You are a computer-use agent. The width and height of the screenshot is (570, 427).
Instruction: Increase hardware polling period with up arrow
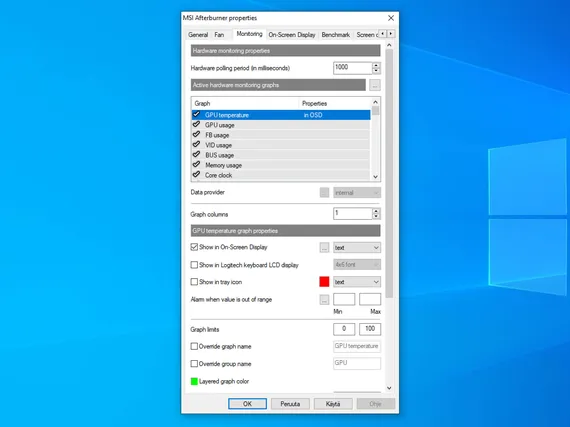376,65
